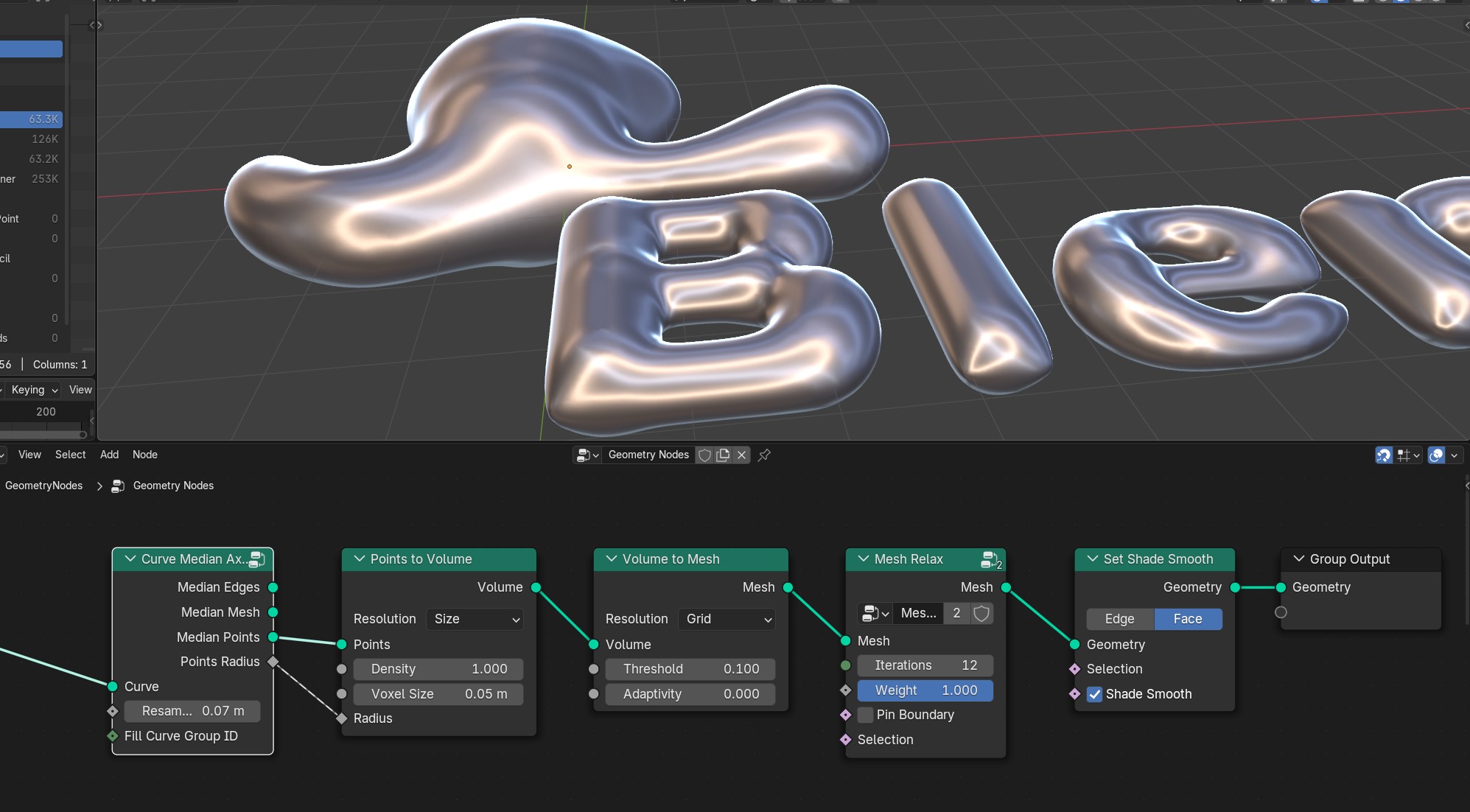Viewport: 1470px width, 812px height.
Task: Open Resolution dropdown in Points to Volume
Action: click(475, 619)
